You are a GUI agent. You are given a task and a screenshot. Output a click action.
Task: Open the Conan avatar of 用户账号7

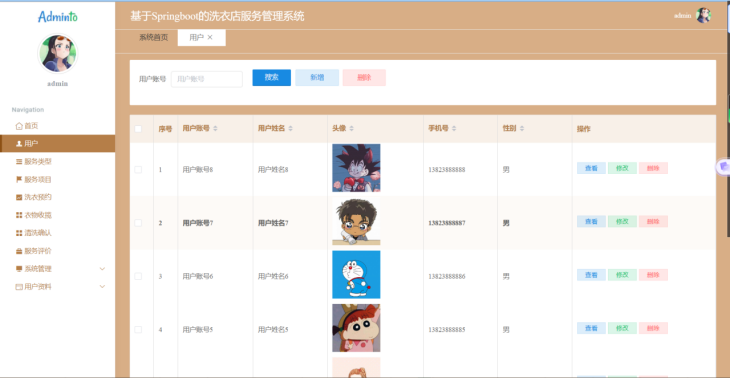coord(356,221)
